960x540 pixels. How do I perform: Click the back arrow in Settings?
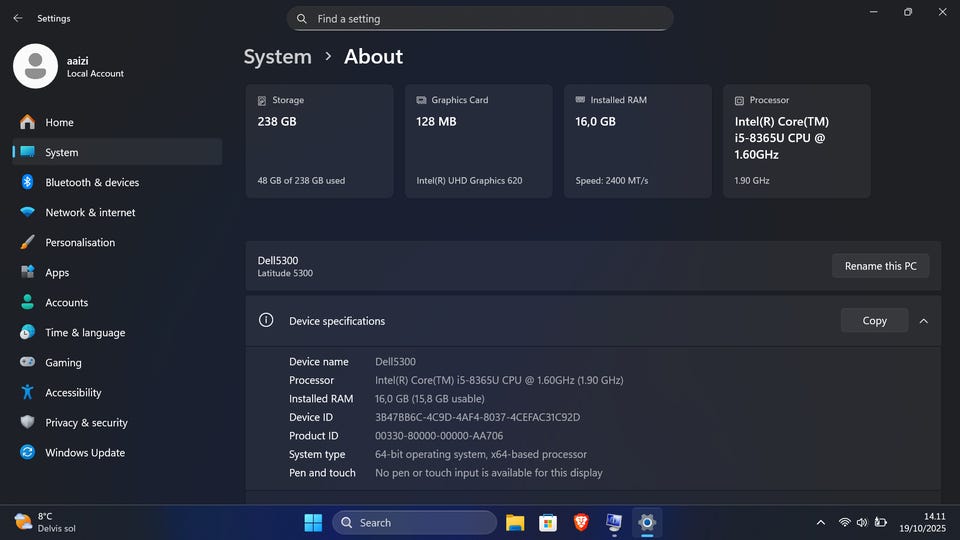coord(17,18)
